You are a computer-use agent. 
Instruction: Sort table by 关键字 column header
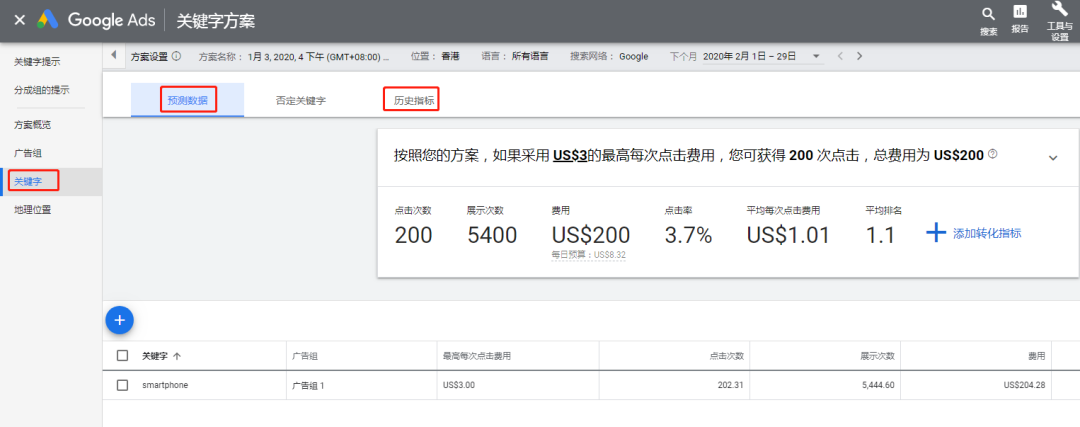(160, 356)
